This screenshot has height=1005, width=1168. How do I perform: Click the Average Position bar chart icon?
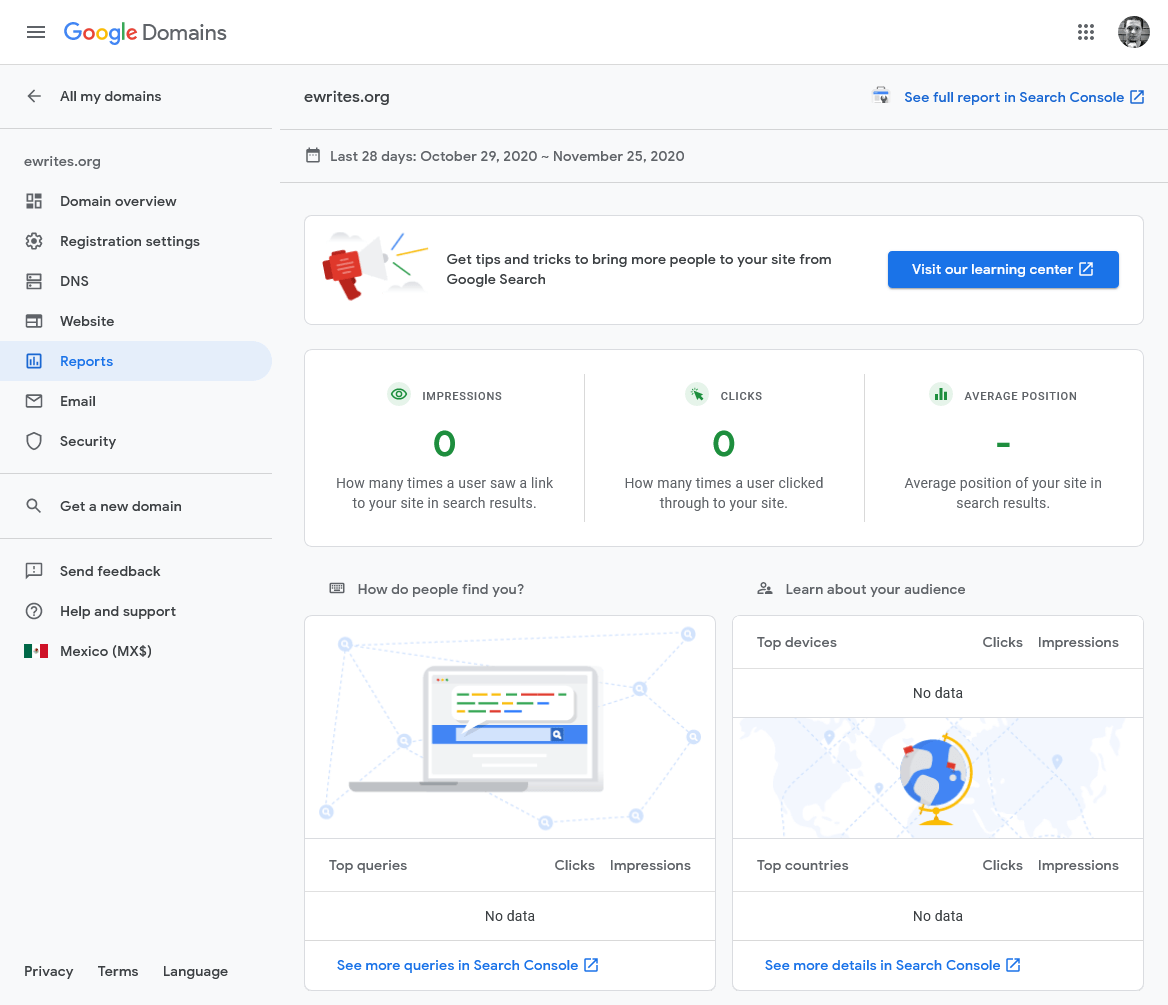click(941, 394)
